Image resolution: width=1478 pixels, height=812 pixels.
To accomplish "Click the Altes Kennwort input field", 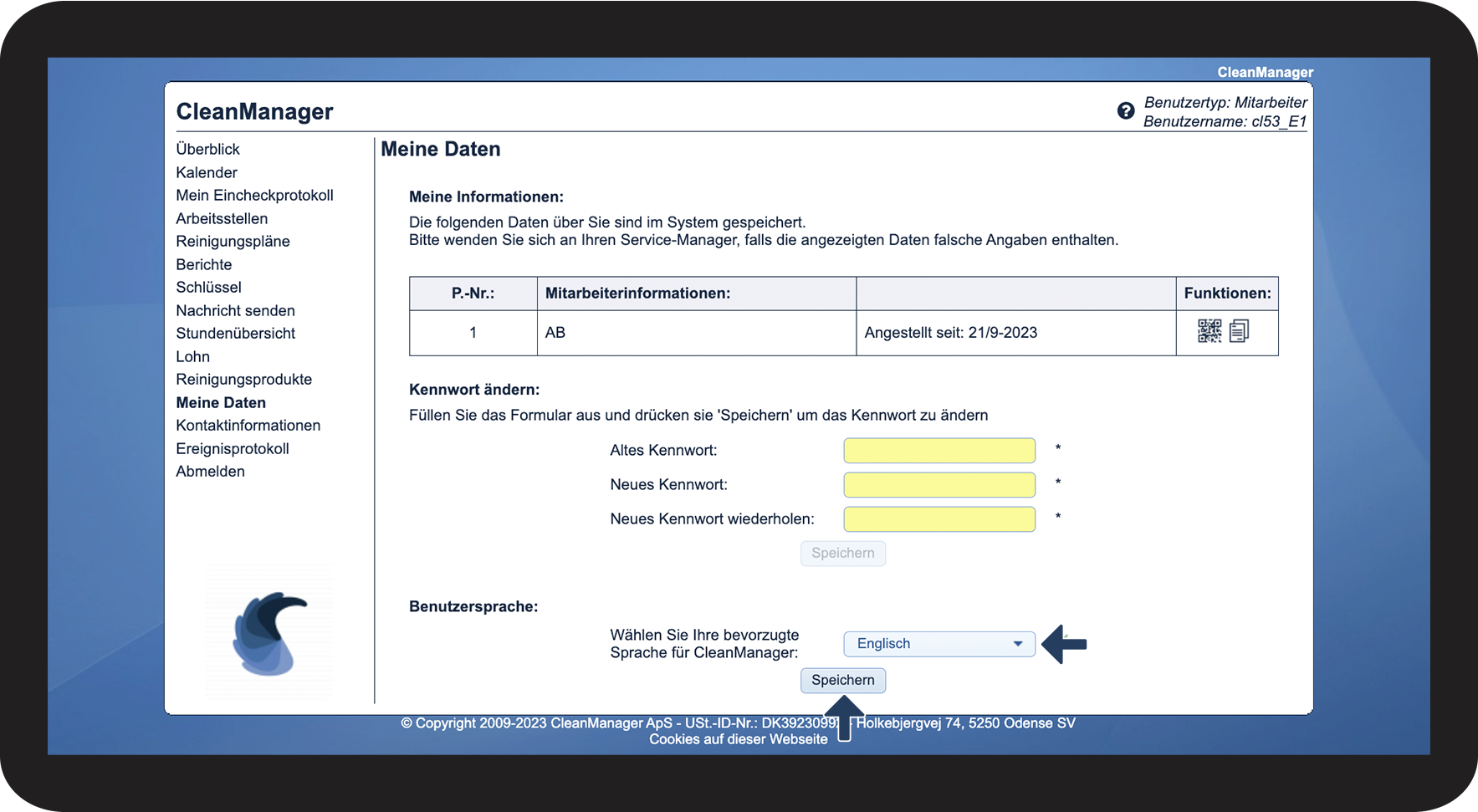I will coord(938,451).
